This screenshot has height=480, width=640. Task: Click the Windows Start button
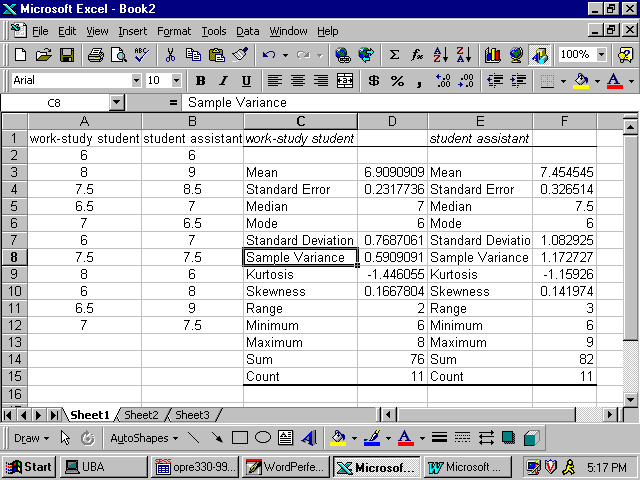pyautogui.click(x=29, y=467)
